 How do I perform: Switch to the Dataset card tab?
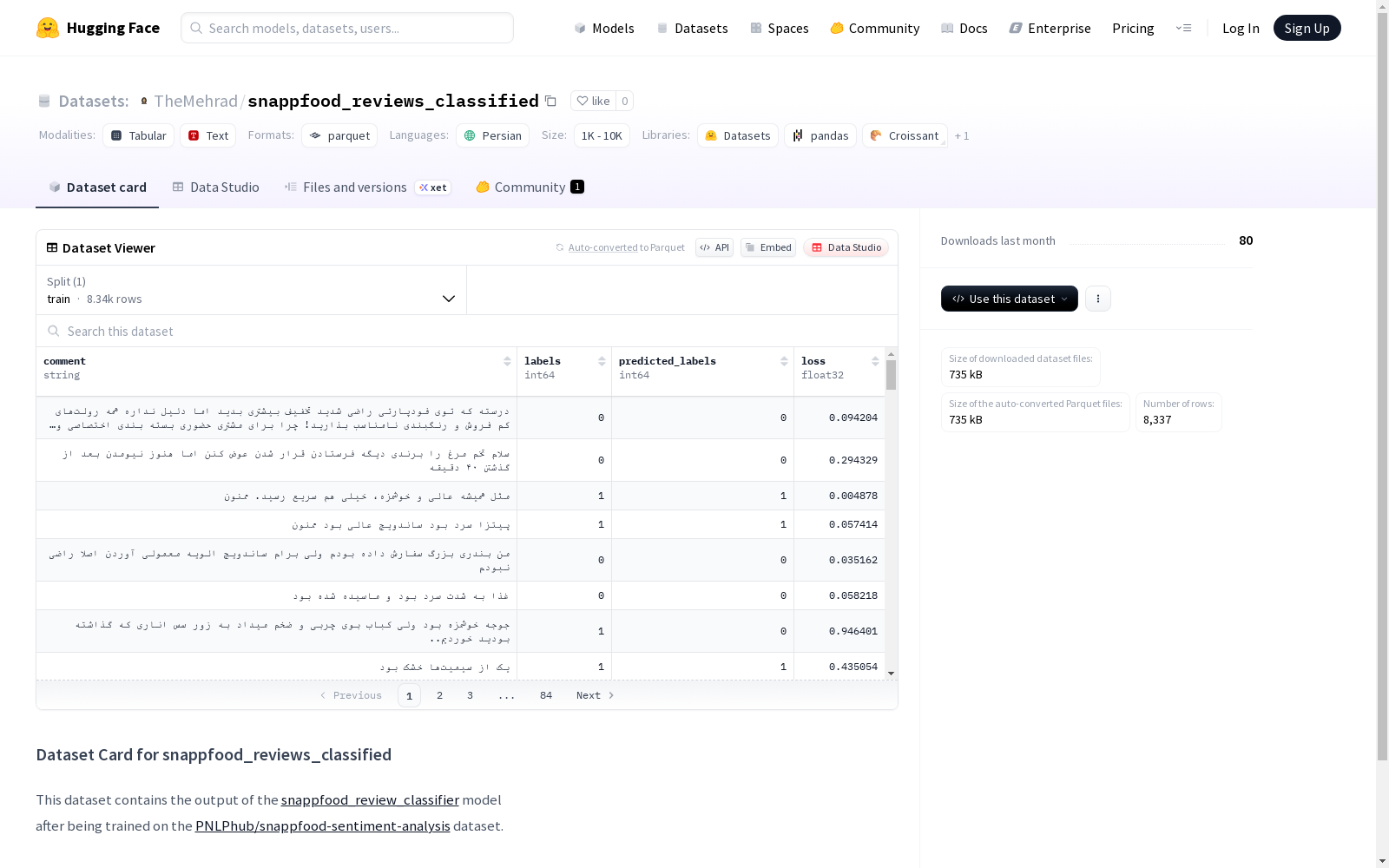tap(97, 187)
